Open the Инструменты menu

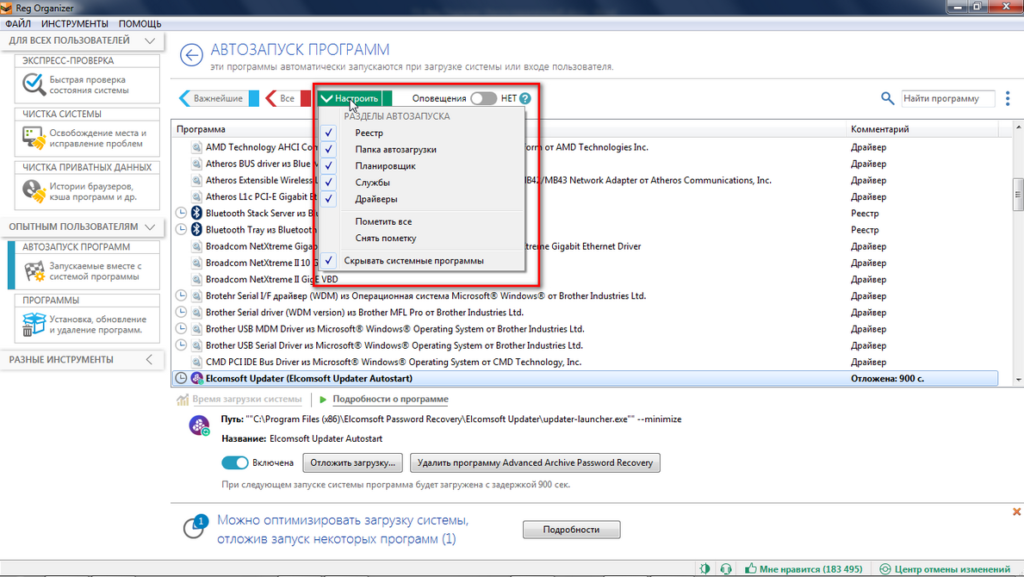tap(75, 23)
